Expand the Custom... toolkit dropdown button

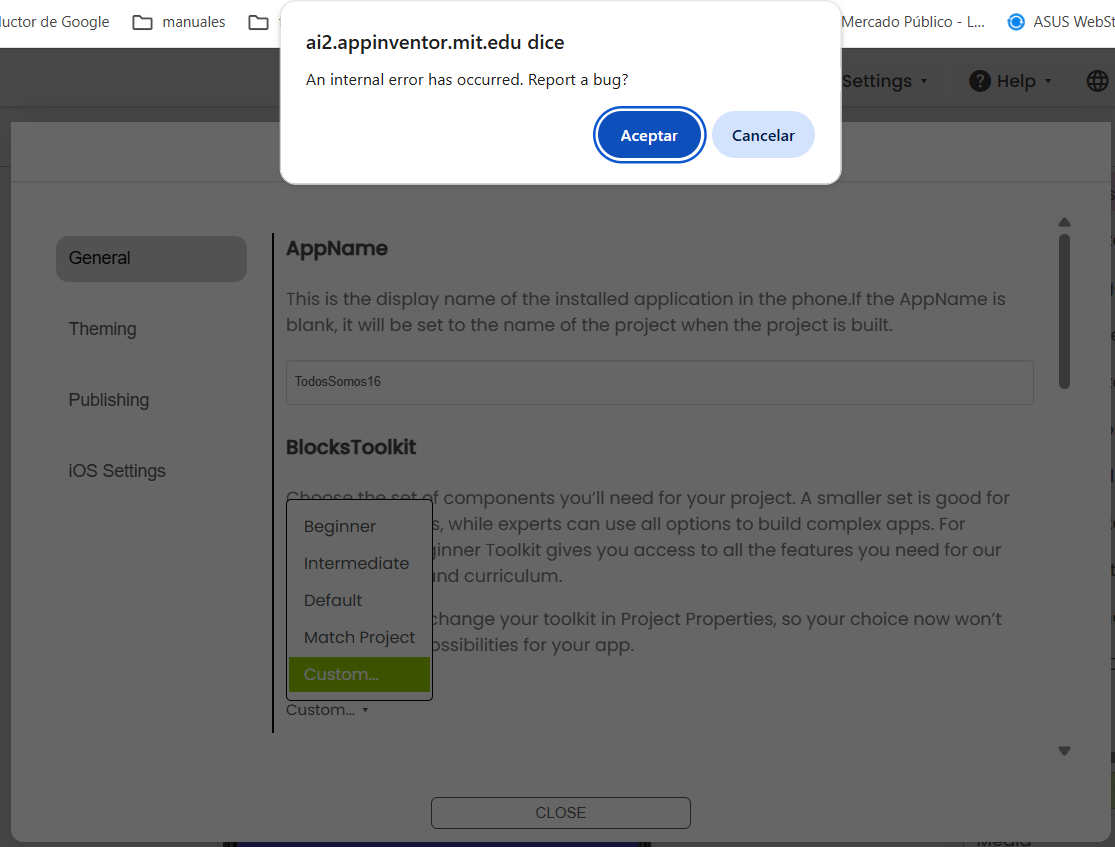pos(327,710)
